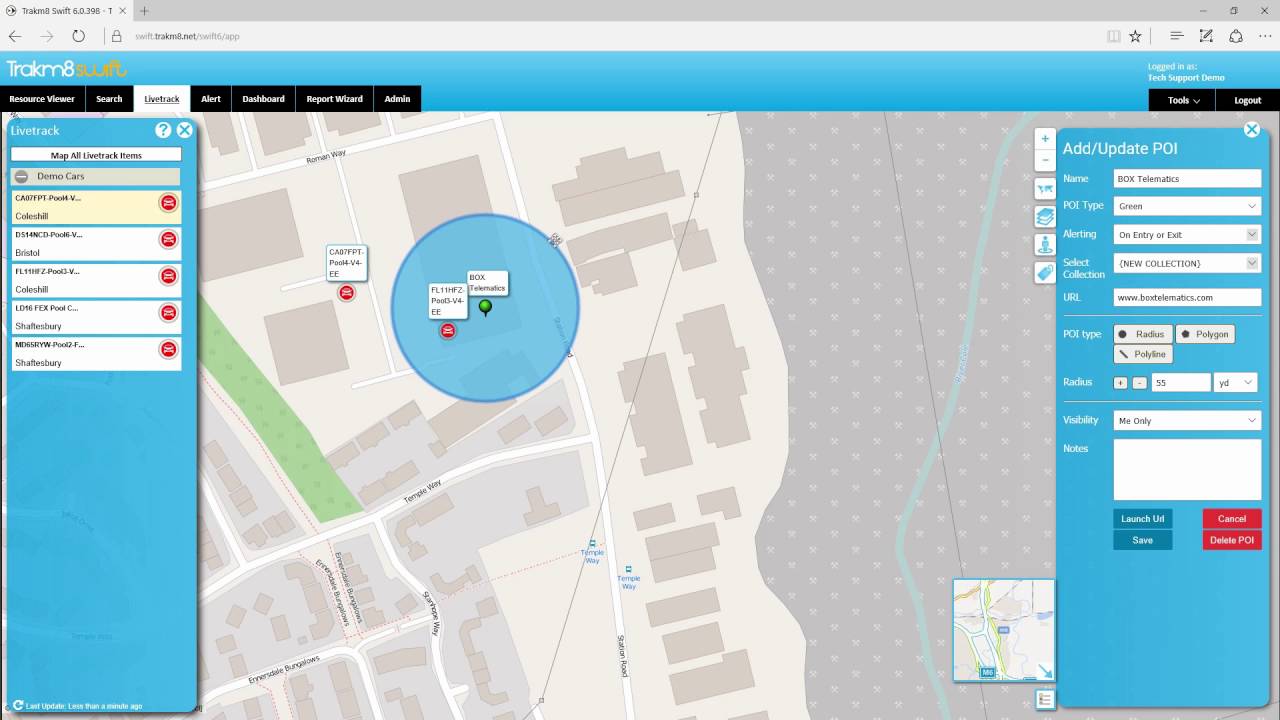Click the browser share icon
The image size is (1280, 720).
click(x=1236, y=36)
